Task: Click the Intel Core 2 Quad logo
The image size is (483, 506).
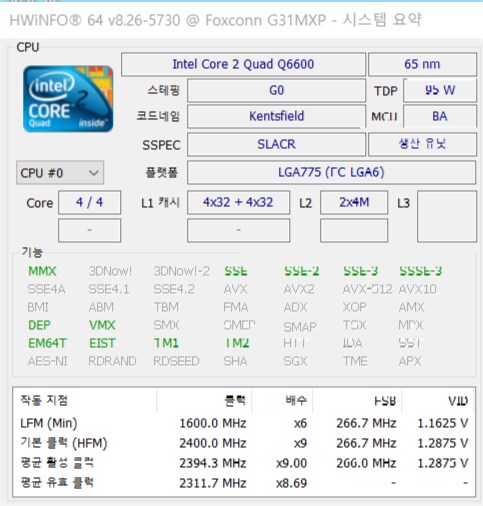Action: coord(68,99)
